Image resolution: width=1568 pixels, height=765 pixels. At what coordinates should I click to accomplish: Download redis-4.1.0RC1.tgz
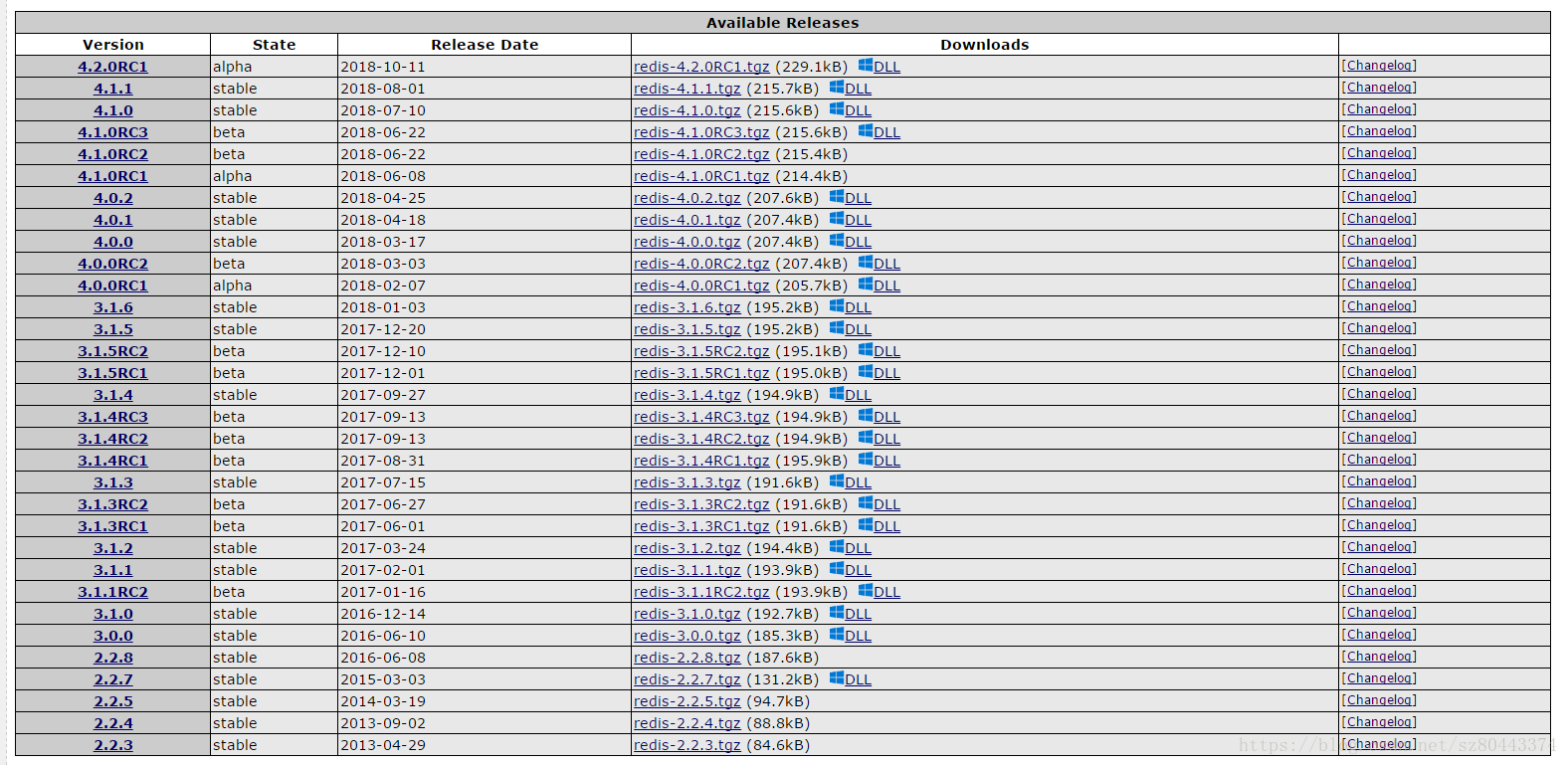point(701,176)
